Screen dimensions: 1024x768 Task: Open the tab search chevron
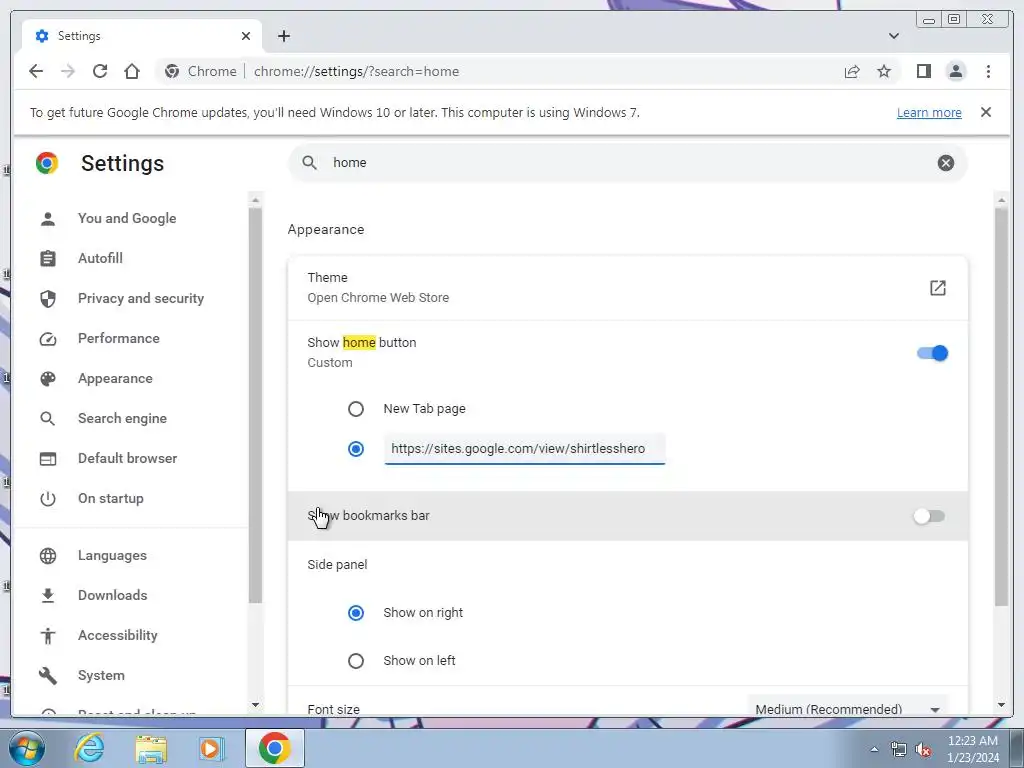click(x=893, y=36)
